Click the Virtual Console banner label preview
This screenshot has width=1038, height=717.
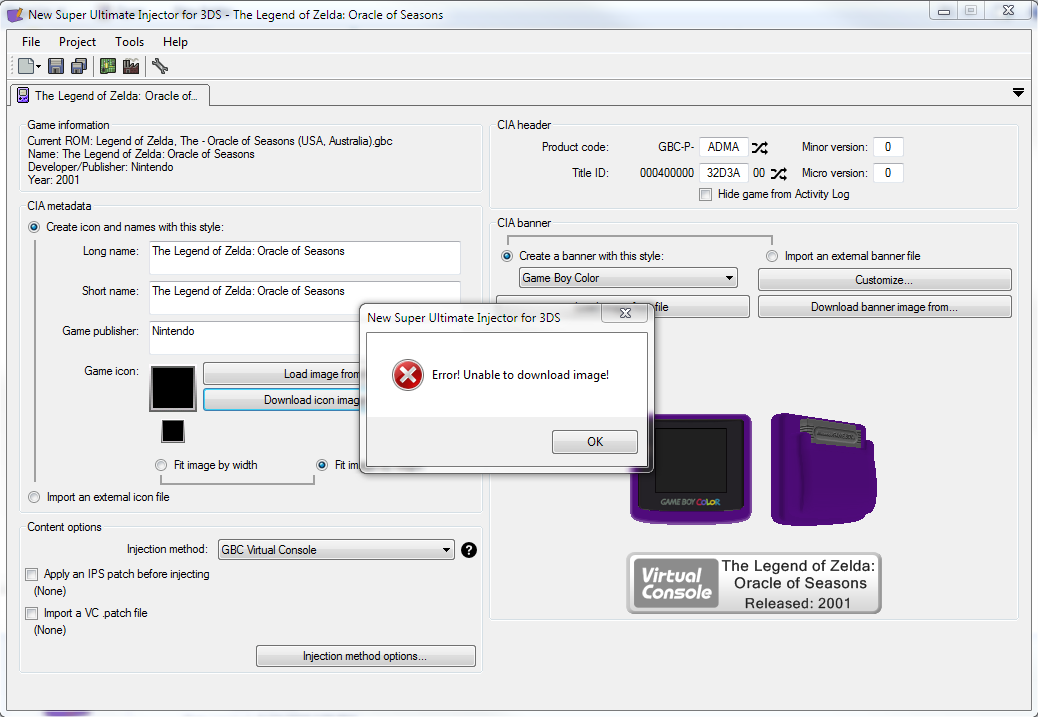point(754,583)
